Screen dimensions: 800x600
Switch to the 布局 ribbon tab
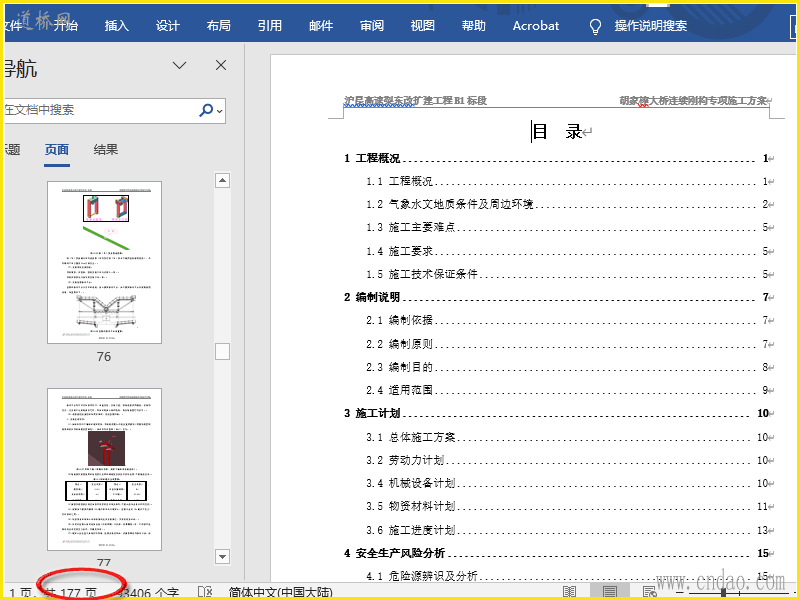[x=218, y=26]
